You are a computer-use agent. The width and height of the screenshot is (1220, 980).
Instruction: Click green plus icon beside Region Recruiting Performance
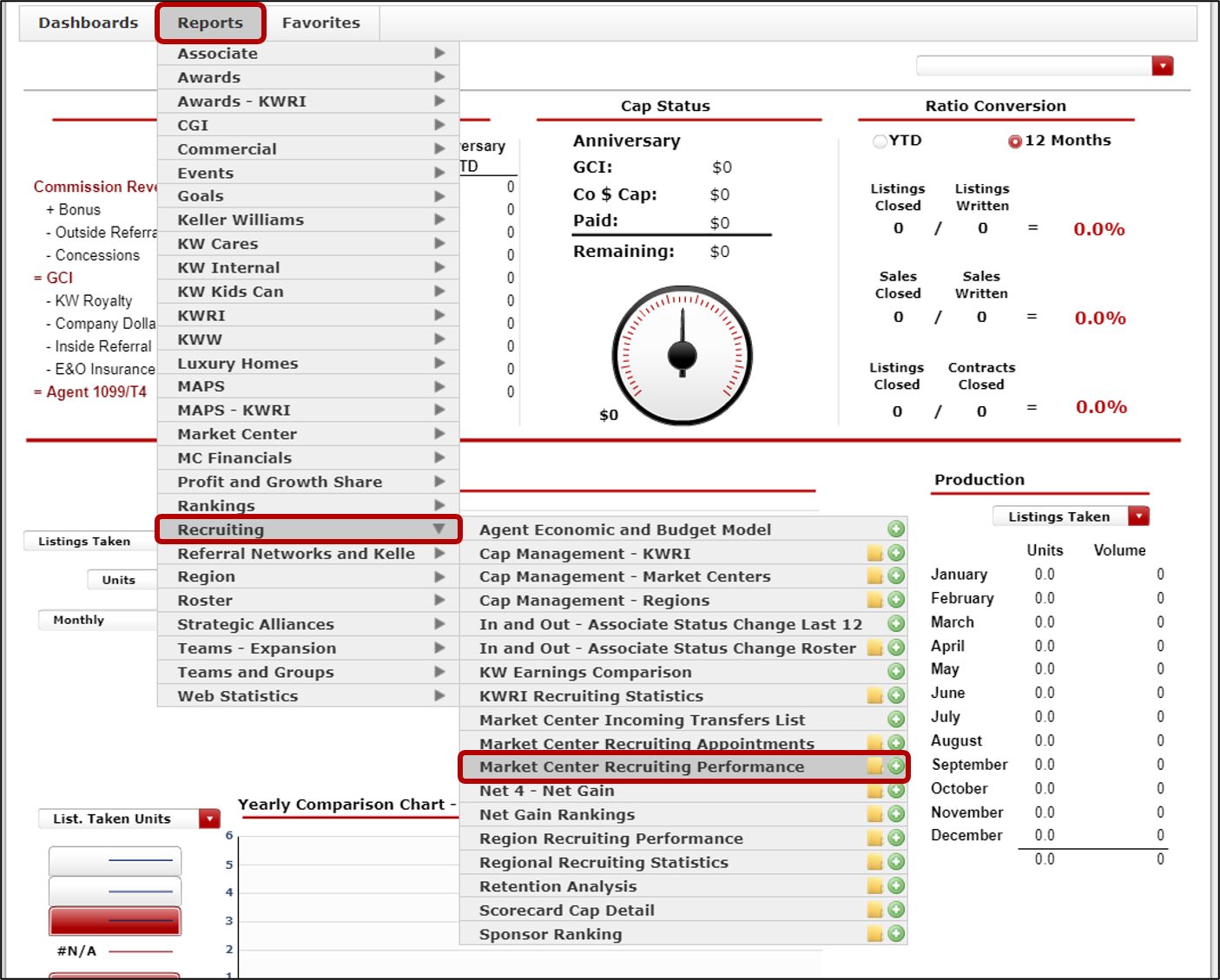[x=896, y=839]
